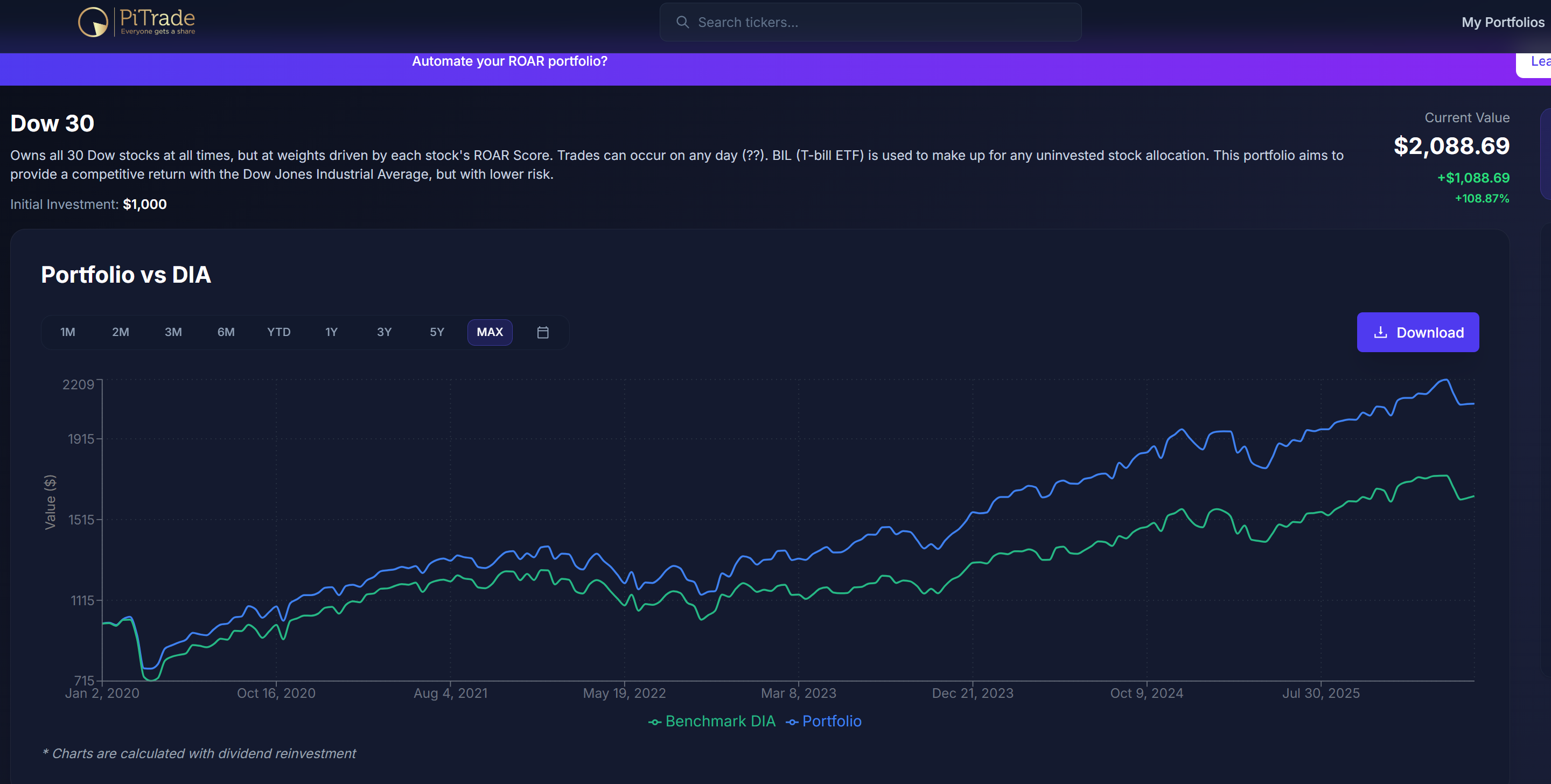Select the 1Y time range
This screenshot has height=784, width=1551.
pyautogui.click(x=331, y=332)
